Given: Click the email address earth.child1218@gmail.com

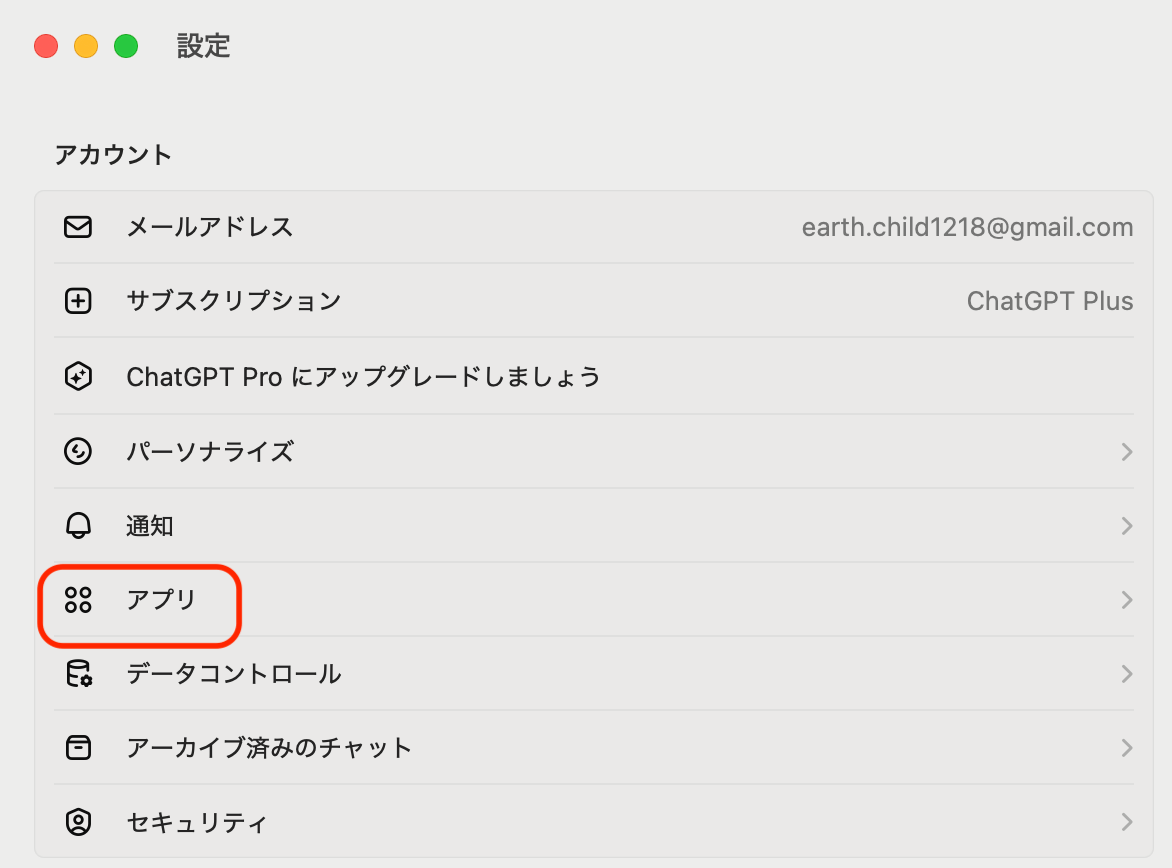Looking at the screenshot, I should (x=967, y=227).
